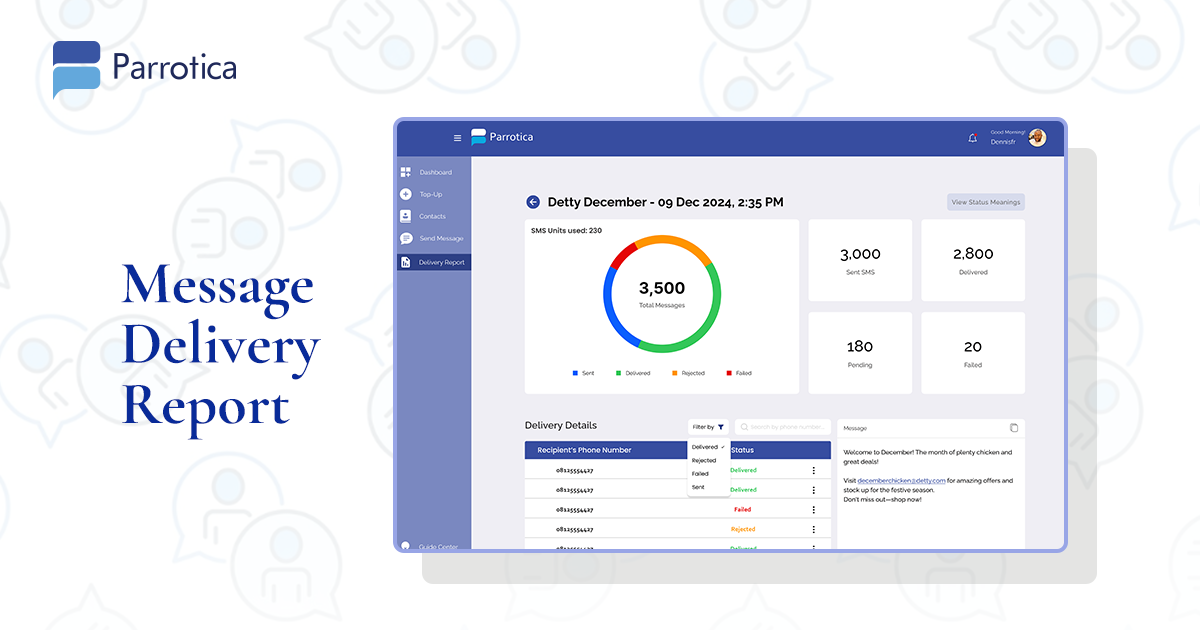Click the Send Message chat bubble icon
Screen dimensions: 1200x630
click(x=406, y=239)
